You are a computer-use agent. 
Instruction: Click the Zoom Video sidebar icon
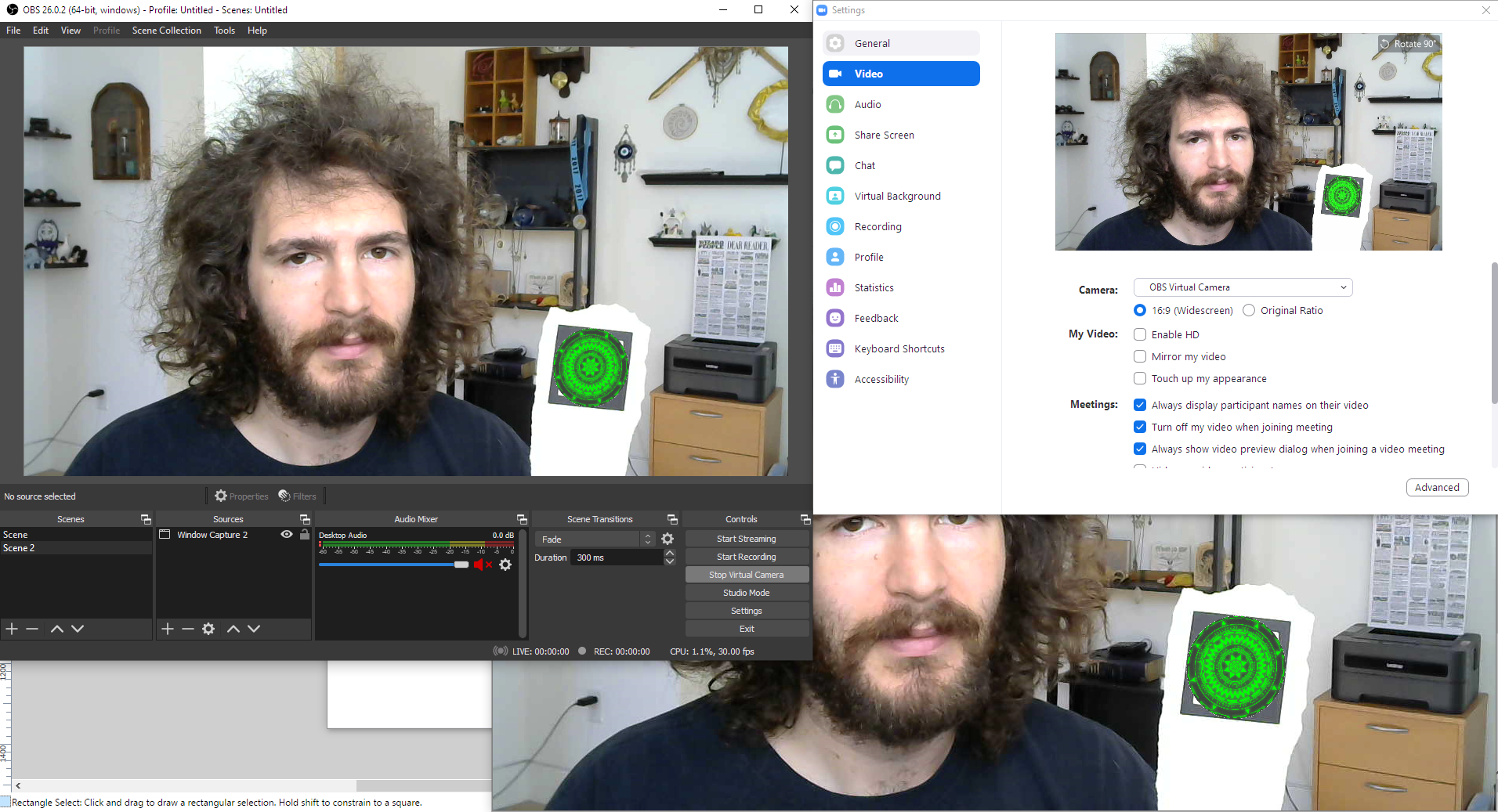[835, 74]
